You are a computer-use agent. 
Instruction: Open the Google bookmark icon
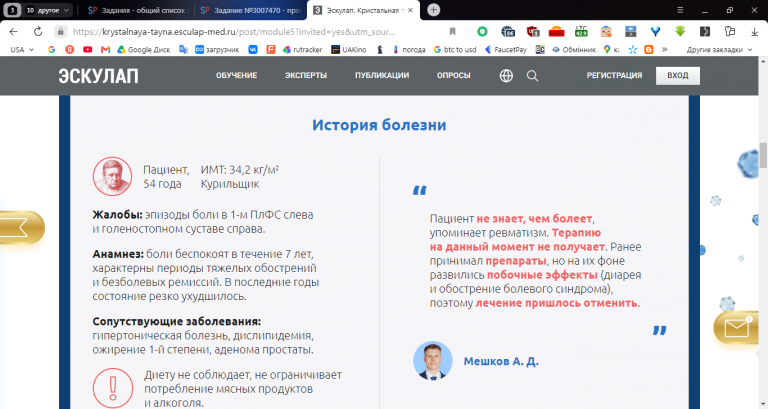(51, 49)
